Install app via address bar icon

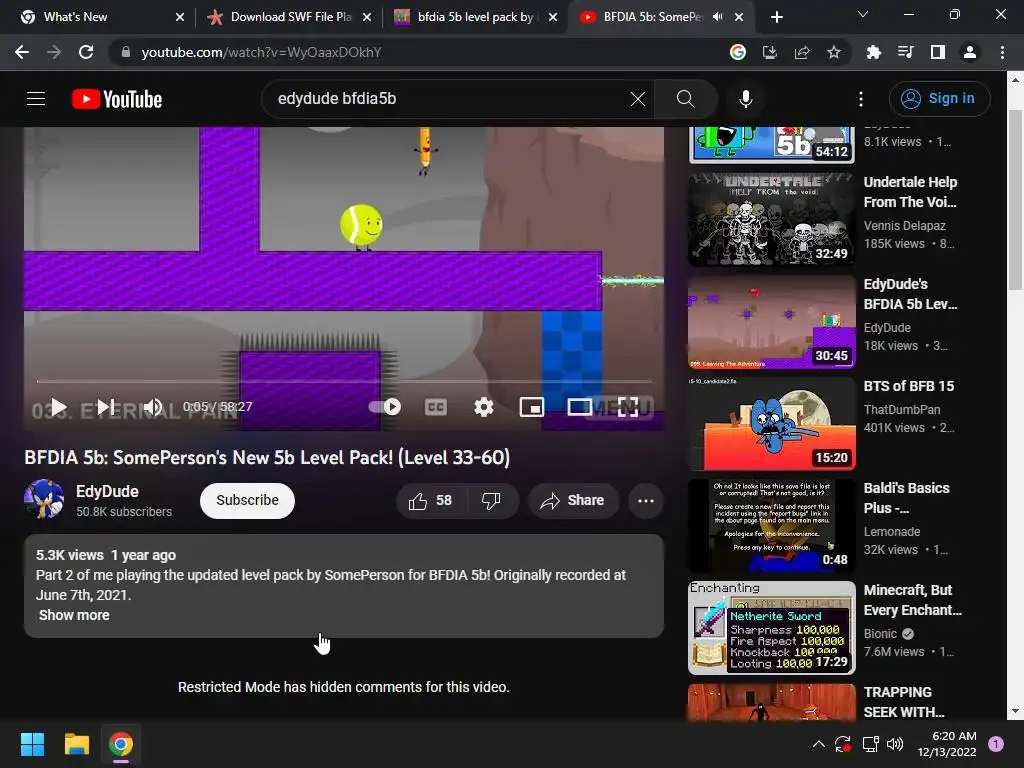click(x=769, y=52)
